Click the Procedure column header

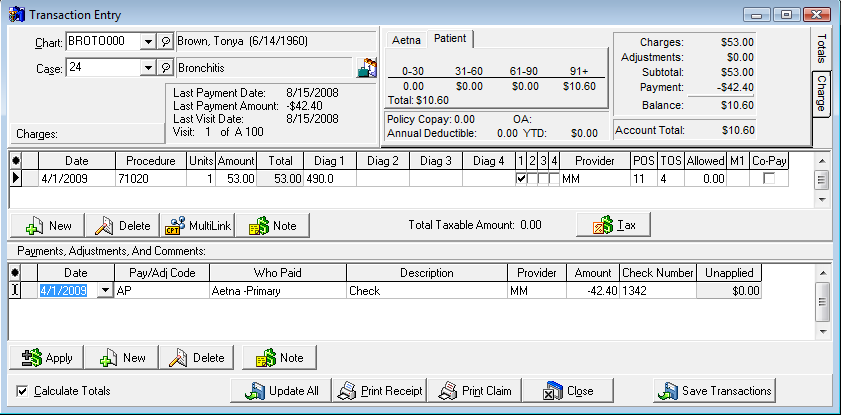click(151, 161)
